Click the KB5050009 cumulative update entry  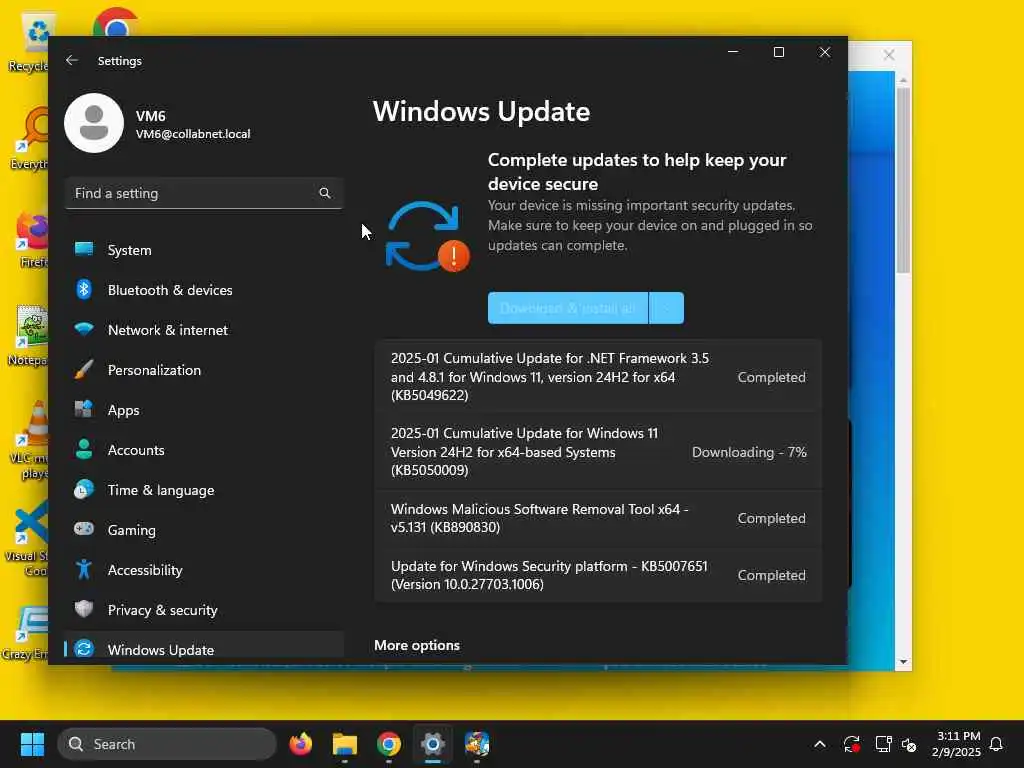tap(598, 451)
